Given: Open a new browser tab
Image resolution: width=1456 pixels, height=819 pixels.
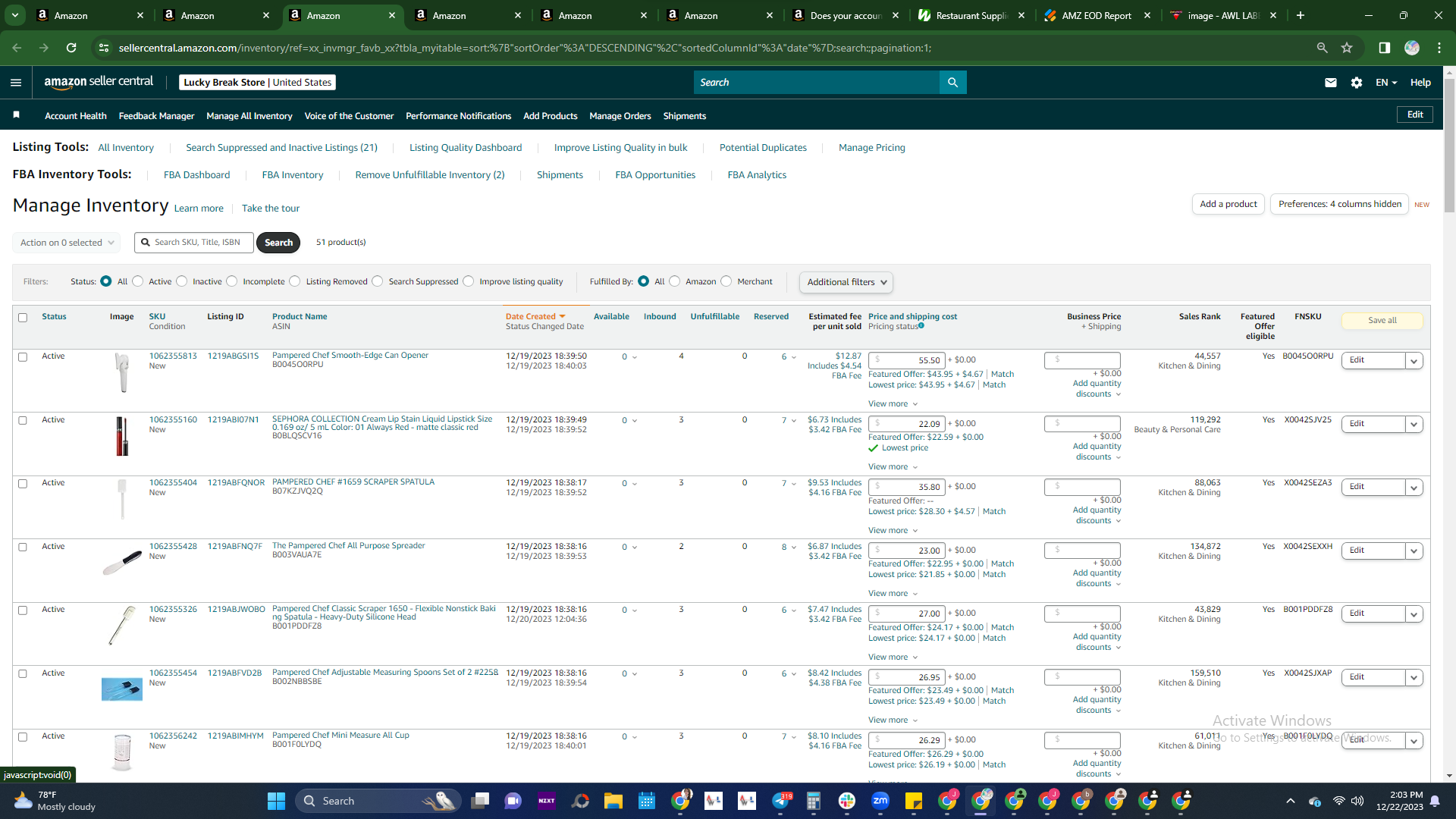Looking at the screenshot, I should 1301,15.
